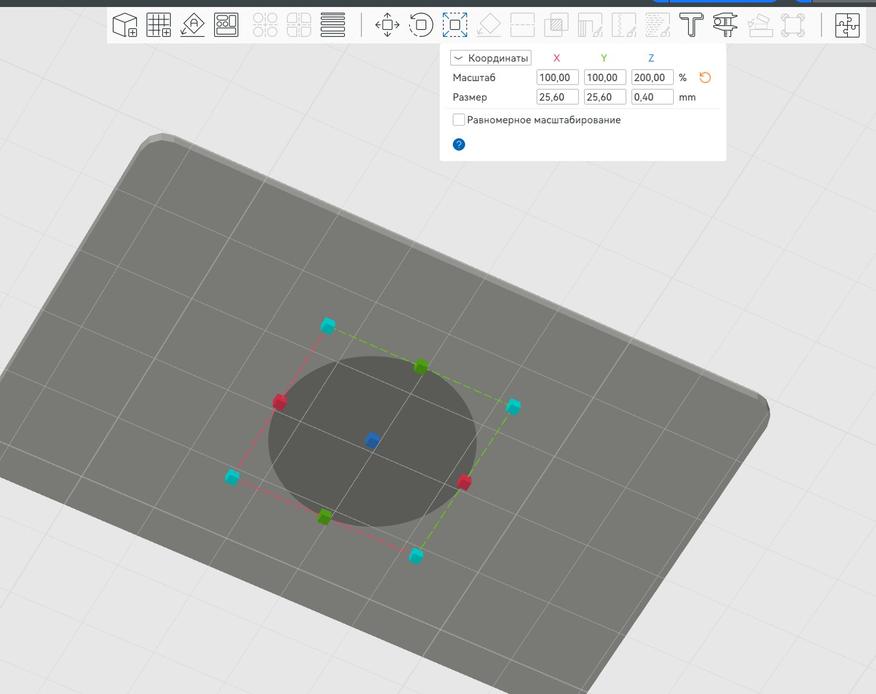Open the Variable layer height tool
The image size is (876, 694).
(x=333, y=25)
